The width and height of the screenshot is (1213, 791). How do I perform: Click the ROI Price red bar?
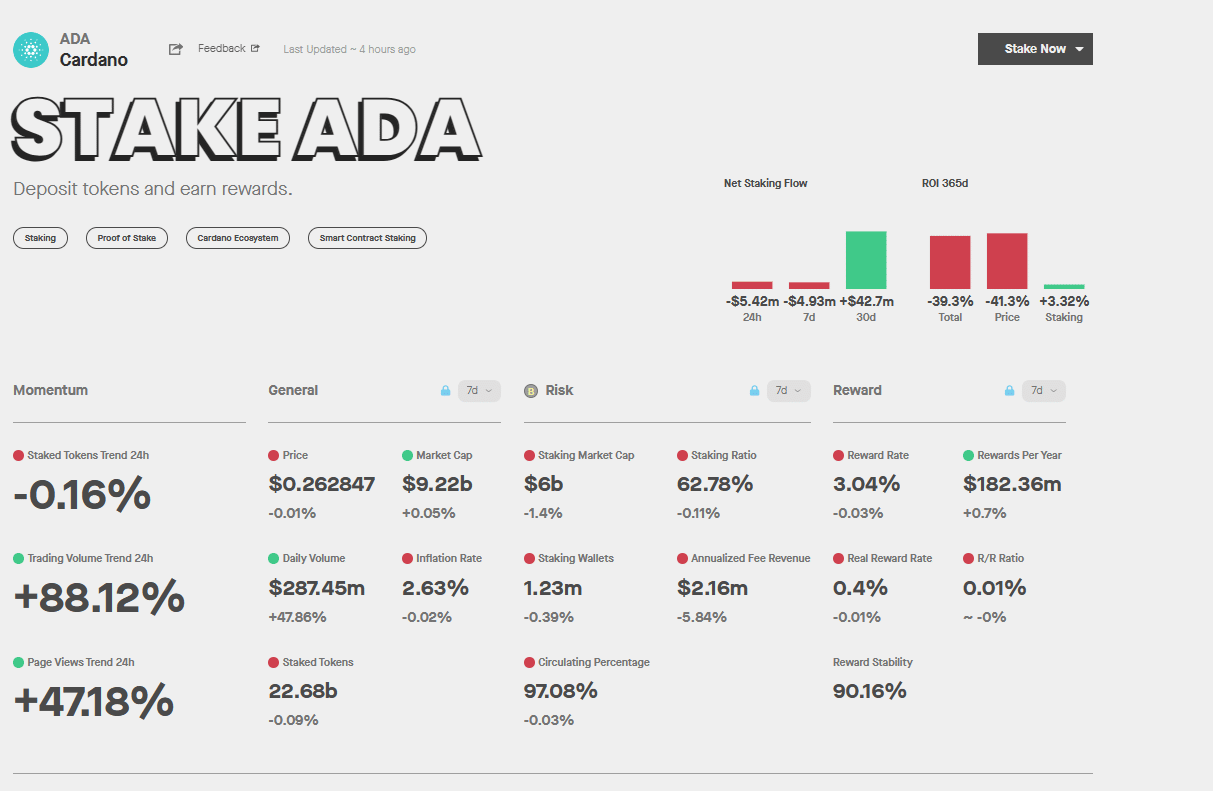(x=1007, y=261)
